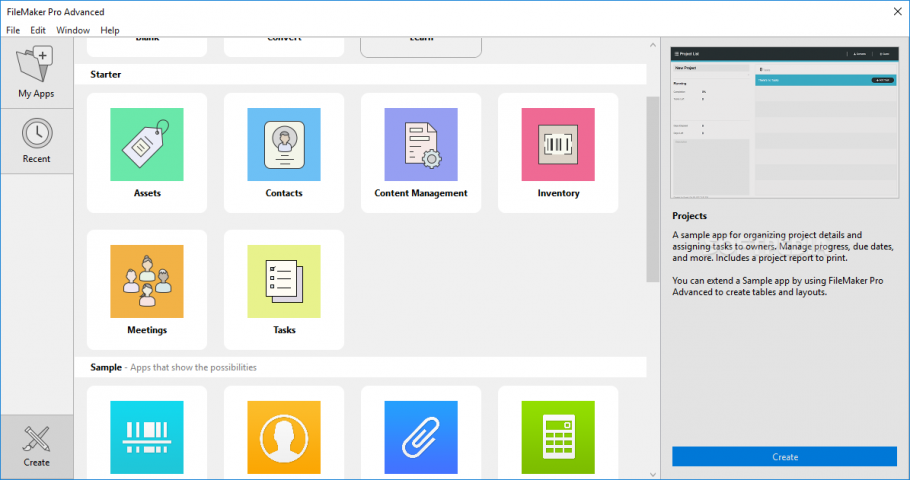Close the FileMaker Pro Advanced window

pyautogui.click(x=897, y=12)
